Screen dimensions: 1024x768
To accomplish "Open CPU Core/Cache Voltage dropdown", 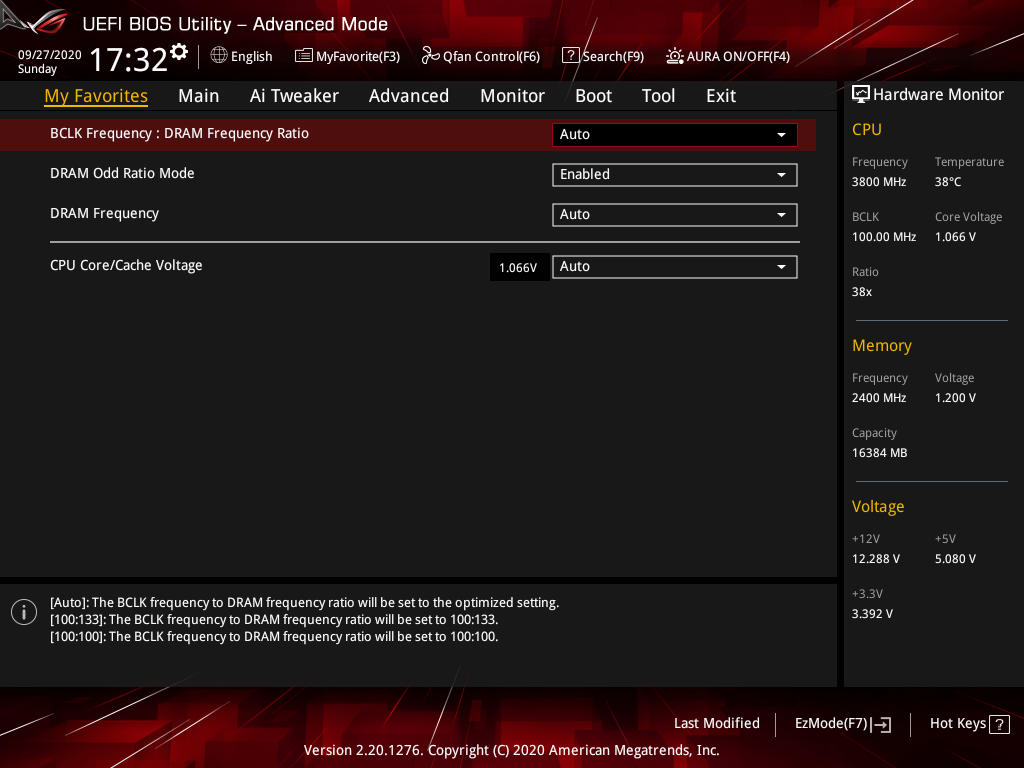I will tap(675, 266).
